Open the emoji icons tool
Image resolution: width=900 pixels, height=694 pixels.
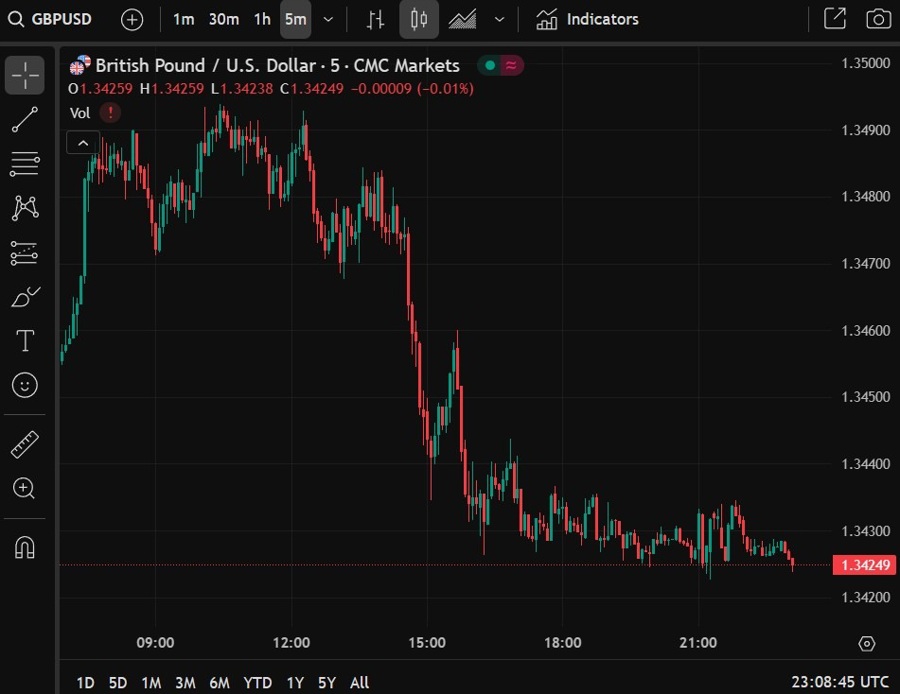point(25,385)
